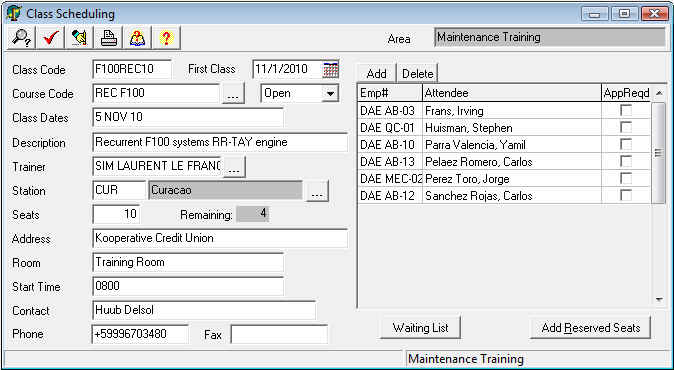Toggle AppReqd checkbox for Perez Toro, Jorge

click(x=626, y=179)
